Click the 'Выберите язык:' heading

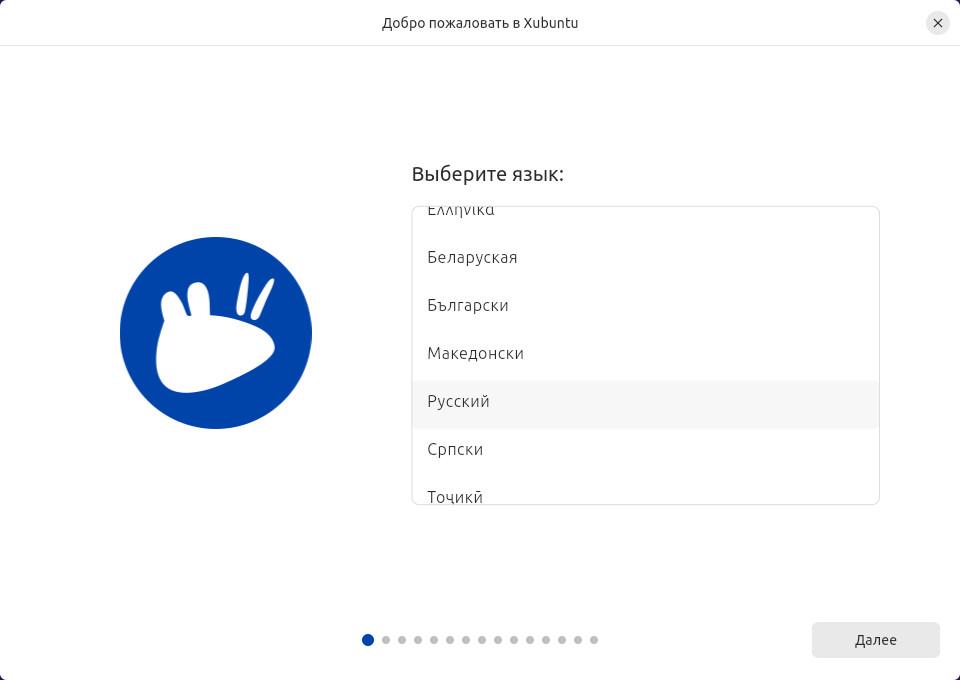(487, 174)
